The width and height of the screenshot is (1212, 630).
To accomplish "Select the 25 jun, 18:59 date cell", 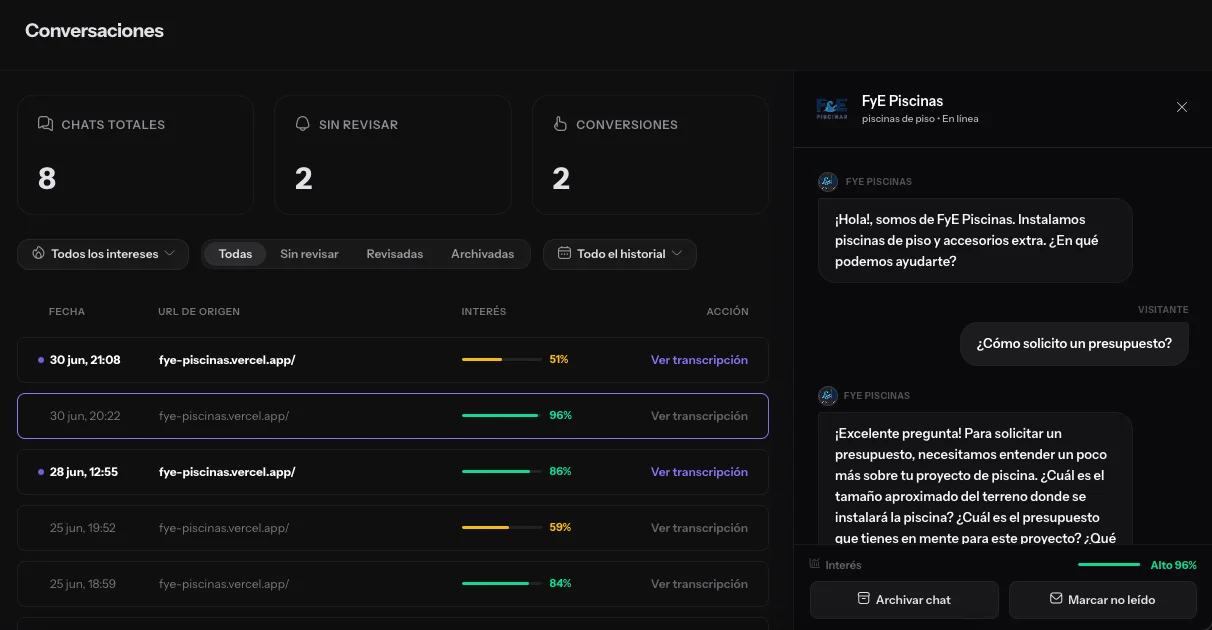I will point(83,584).
